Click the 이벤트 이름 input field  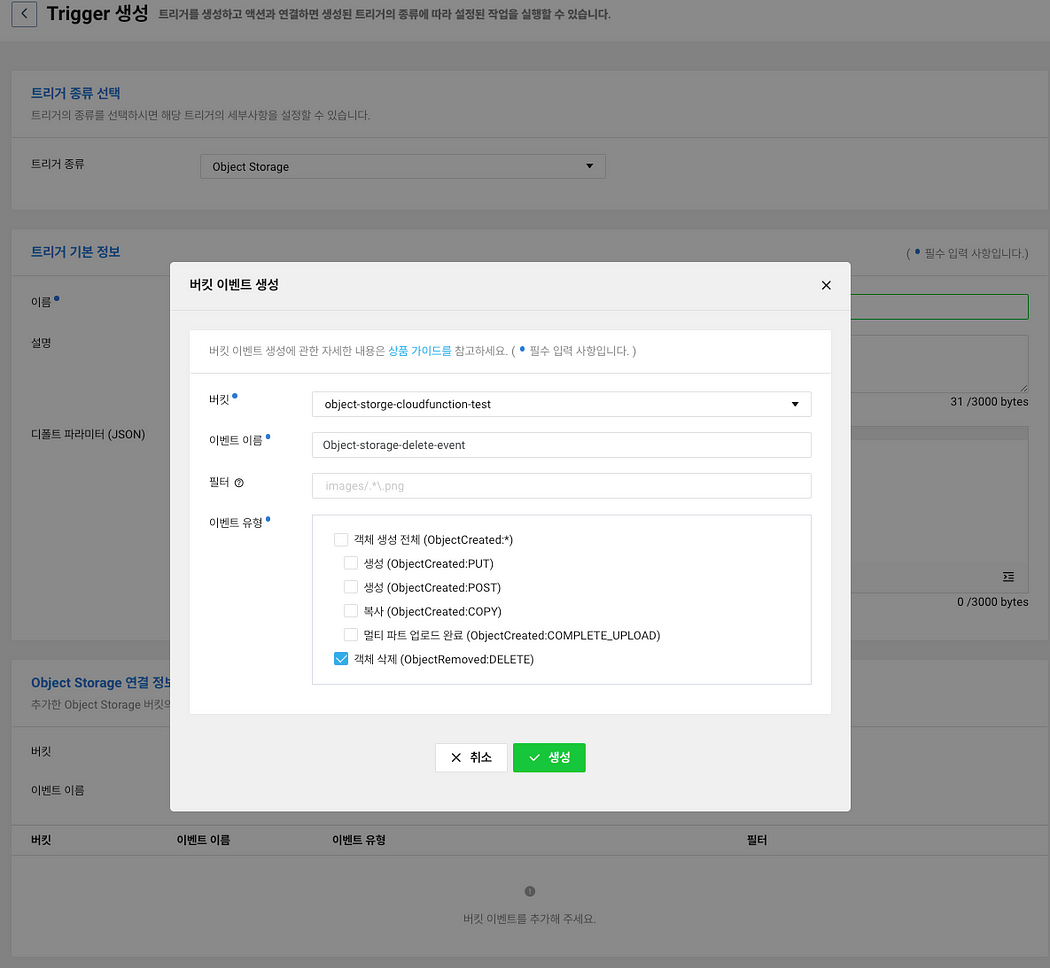[x=561, y=445]
